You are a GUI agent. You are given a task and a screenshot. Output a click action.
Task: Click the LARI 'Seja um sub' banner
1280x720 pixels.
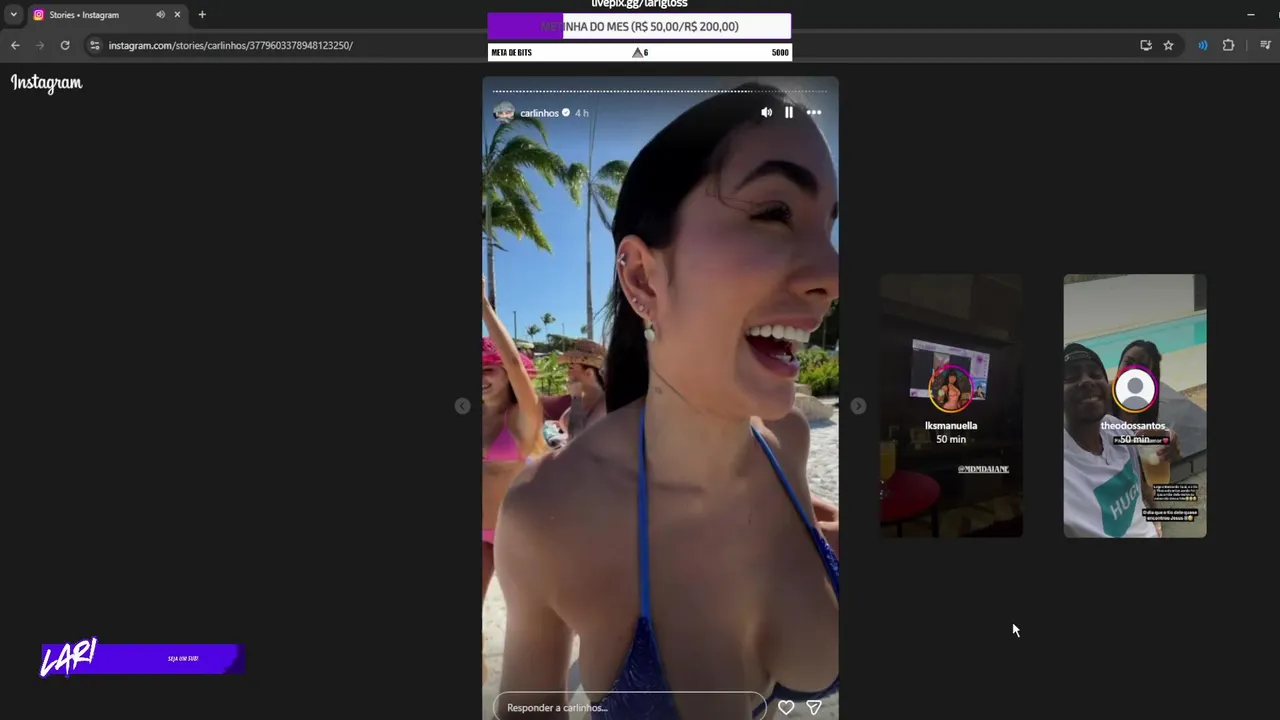pyautogui.click(x=141, y=658)
